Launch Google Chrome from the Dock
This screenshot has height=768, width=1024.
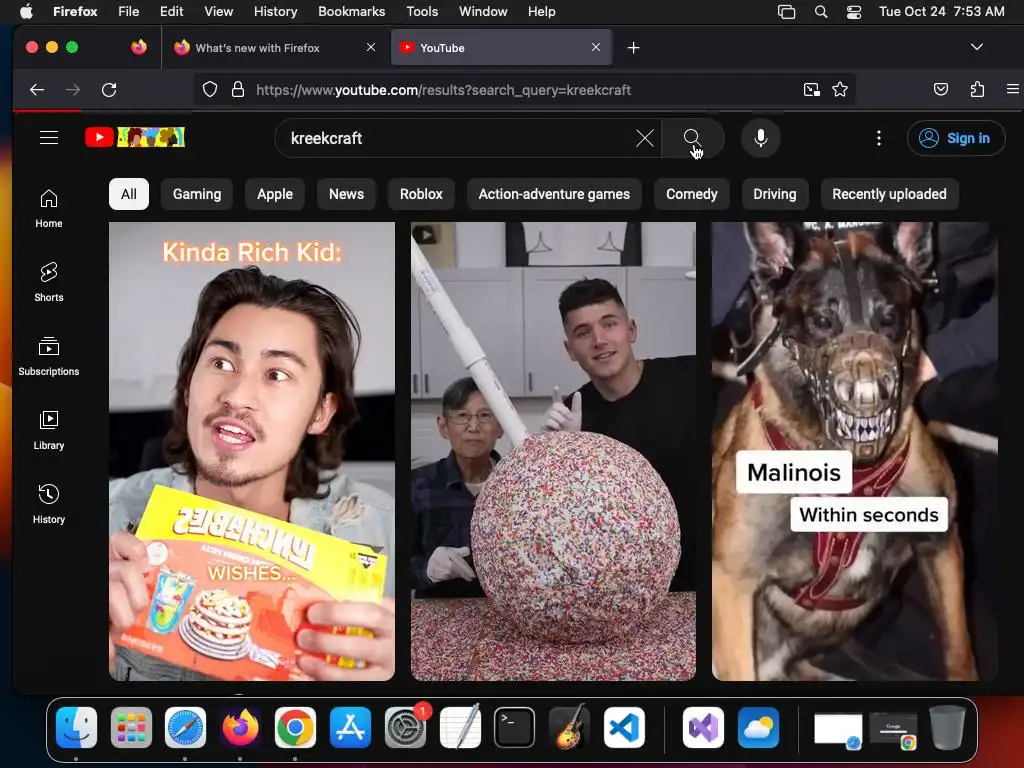pyautogui.click(x=295, y=727)
